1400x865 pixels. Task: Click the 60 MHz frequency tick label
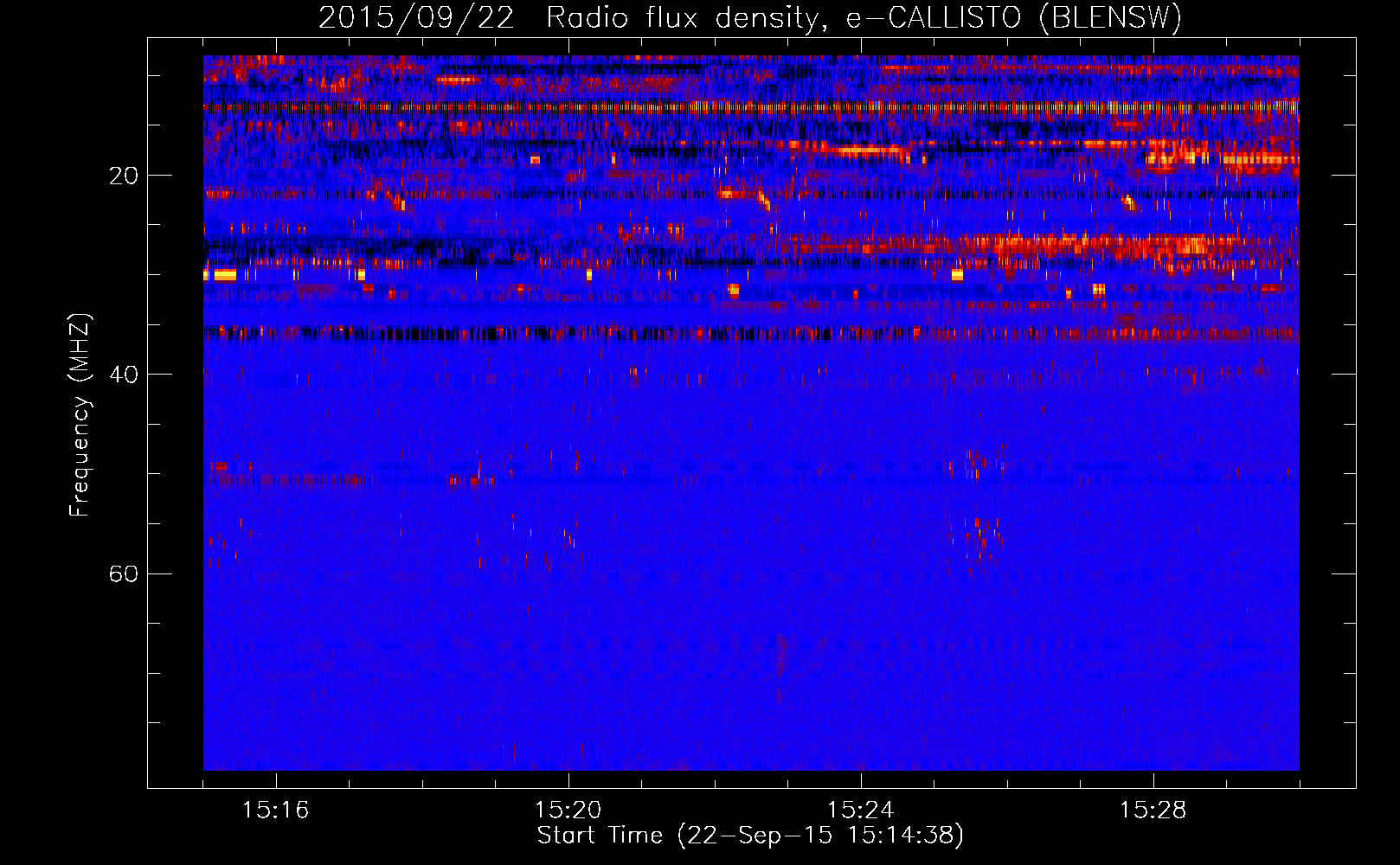[123, 573]
